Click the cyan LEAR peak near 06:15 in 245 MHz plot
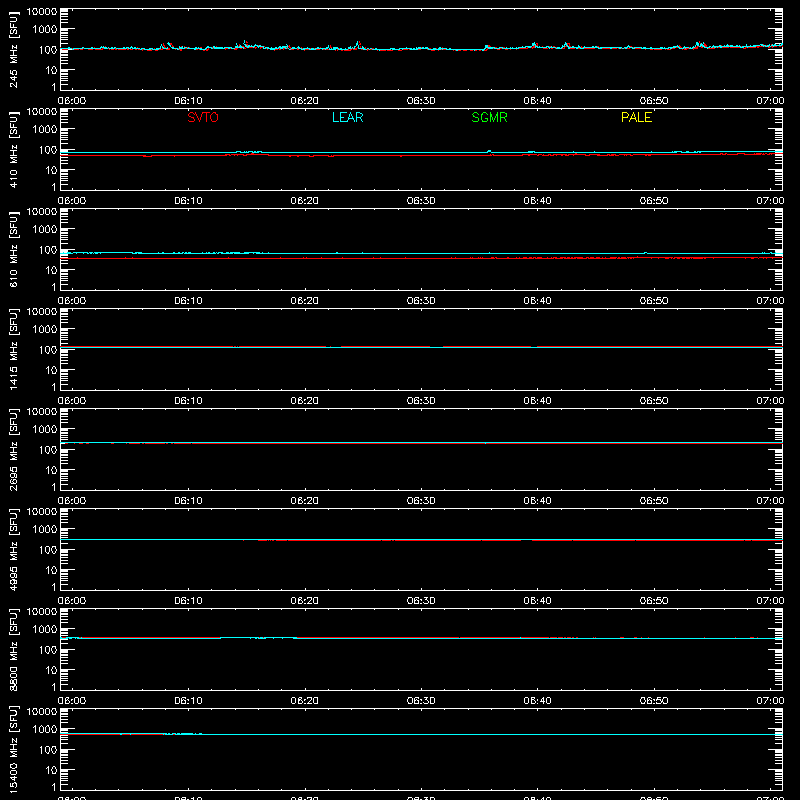 (x=245, y=42)
